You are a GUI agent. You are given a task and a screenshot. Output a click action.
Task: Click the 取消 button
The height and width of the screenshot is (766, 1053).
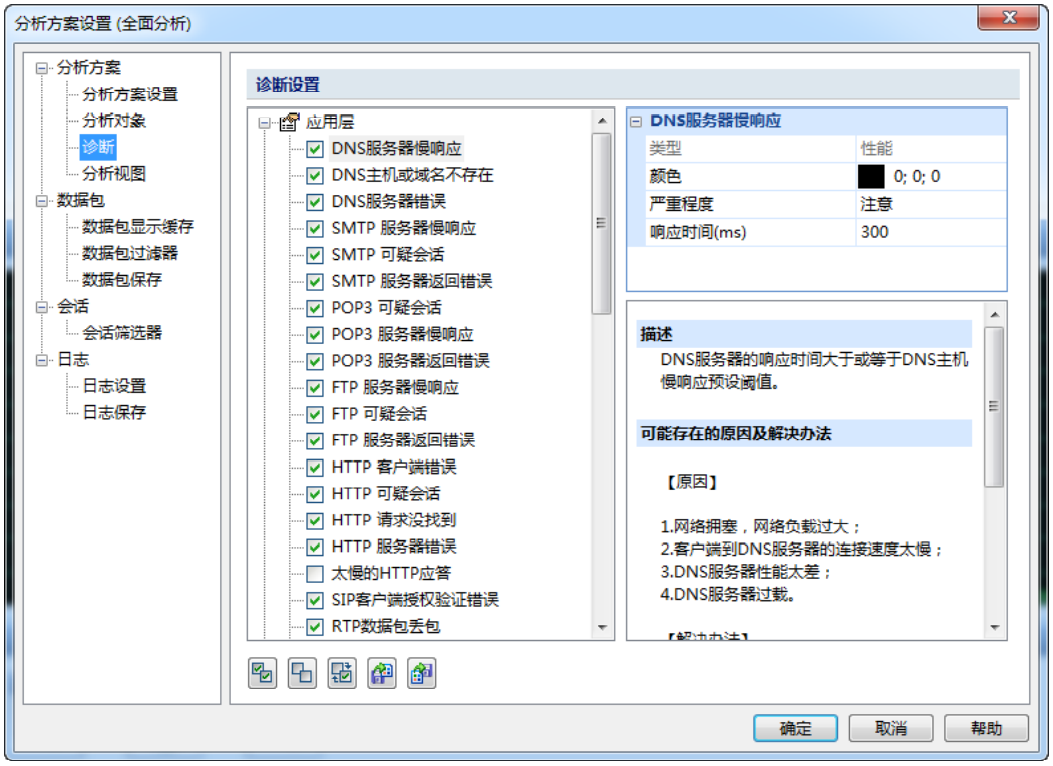pyautogui.click(x=891, y=728)
